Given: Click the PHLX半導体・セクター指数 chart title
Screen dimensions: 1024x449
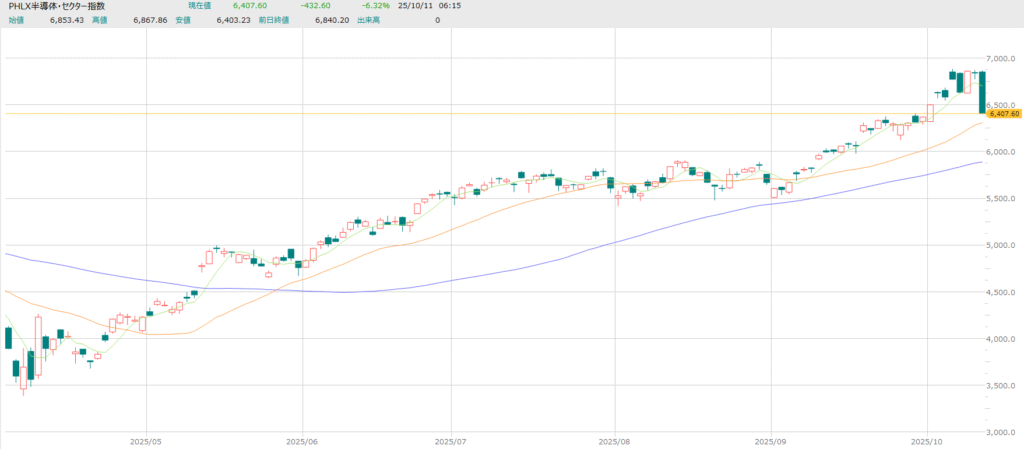Looking at the screenshot, I should click(x=56, y=6).
